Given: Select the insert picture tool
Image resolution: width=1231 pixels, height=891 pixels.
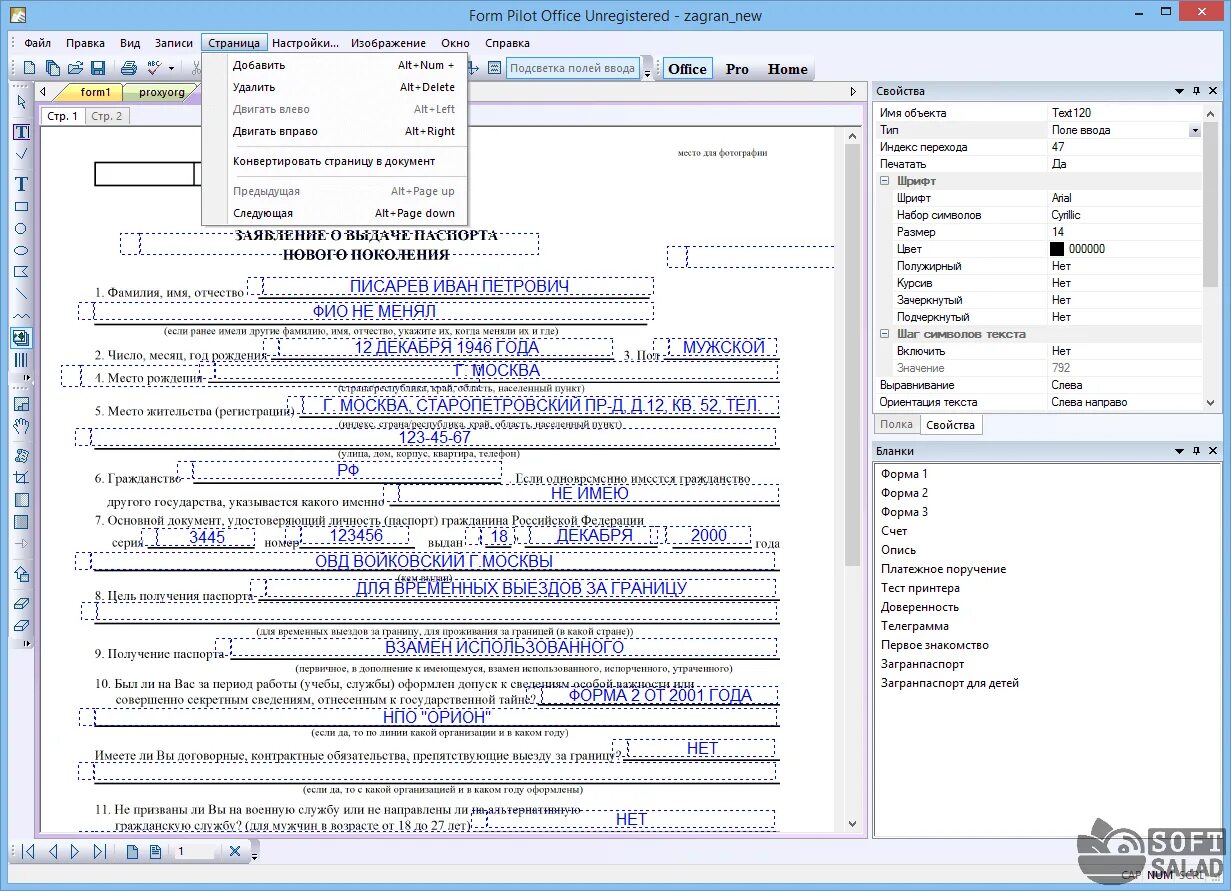Looking at the screenshot, I should (x=21, y=338).
